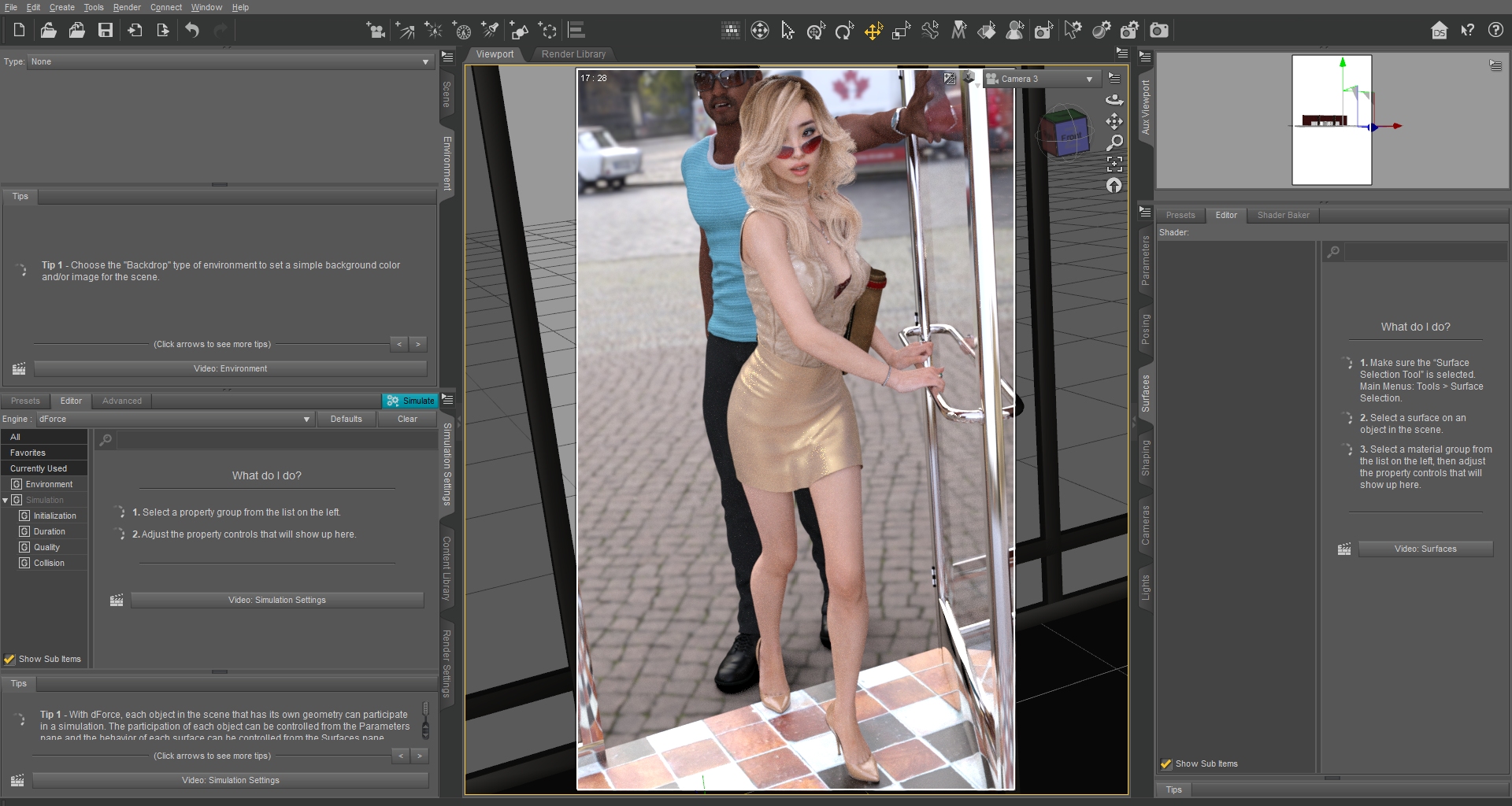Select the Rotate tool in toolbar

point(844,31)
